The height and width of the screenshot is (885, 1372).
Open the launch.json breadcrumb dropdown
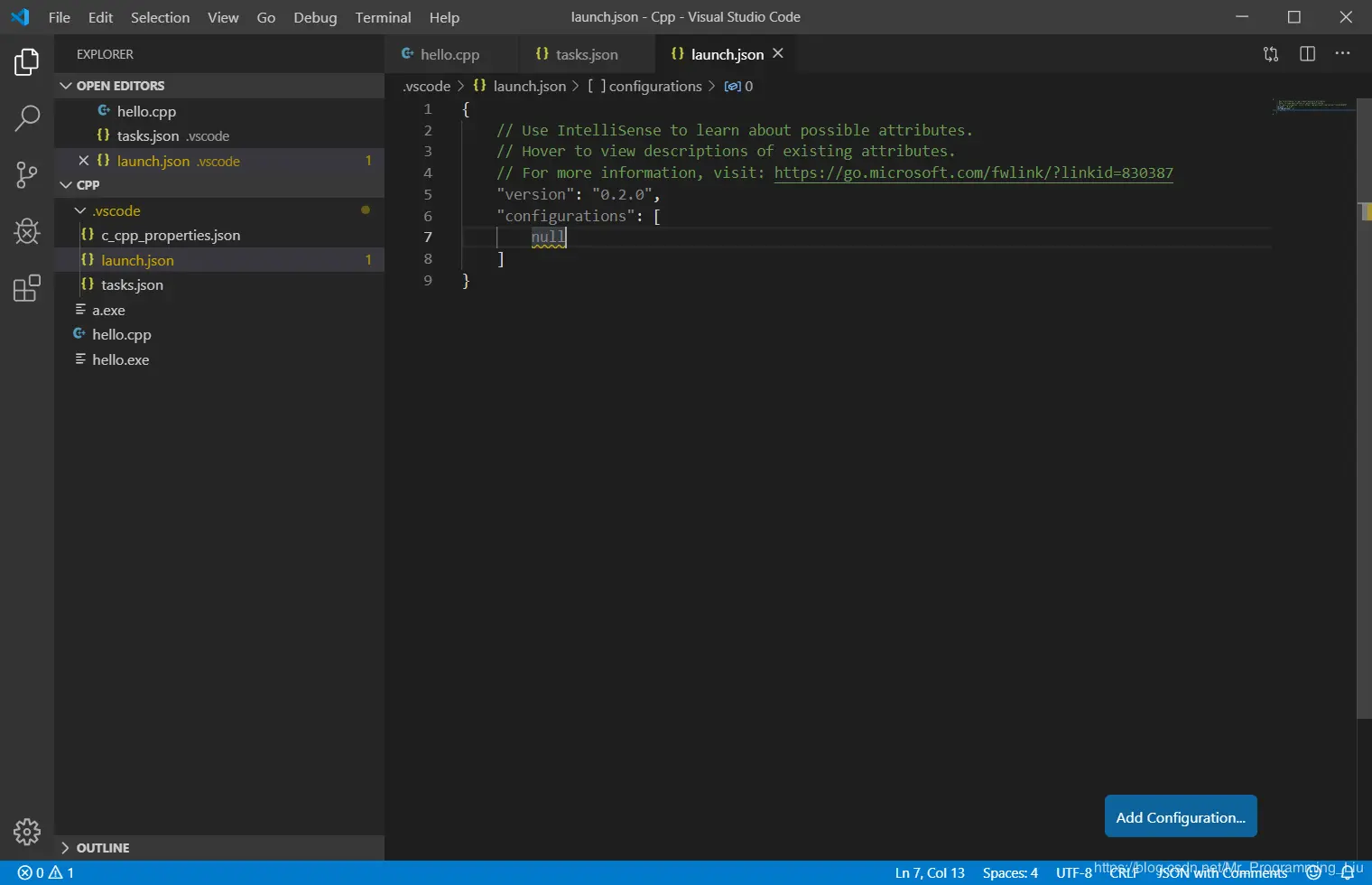click(520, 87)
